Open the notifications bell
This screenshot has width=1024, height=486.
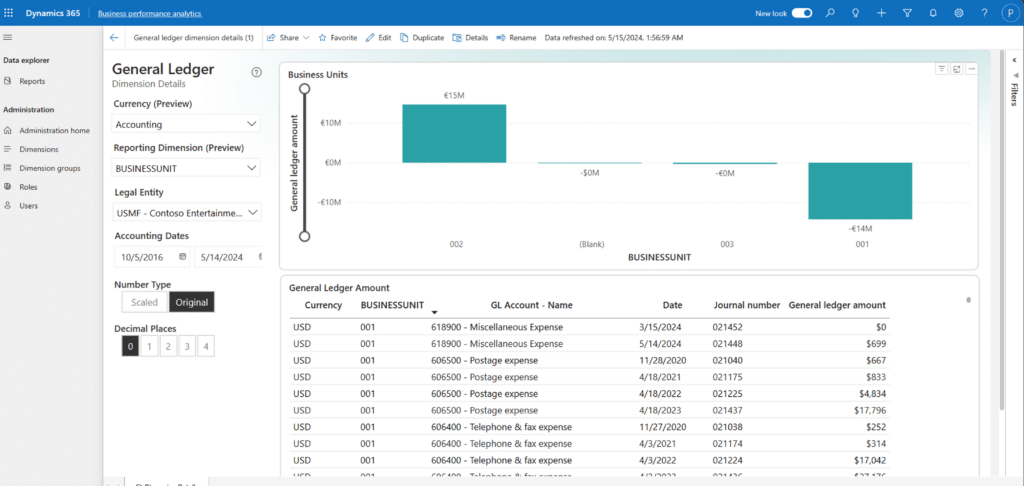[x=933, y=13]
